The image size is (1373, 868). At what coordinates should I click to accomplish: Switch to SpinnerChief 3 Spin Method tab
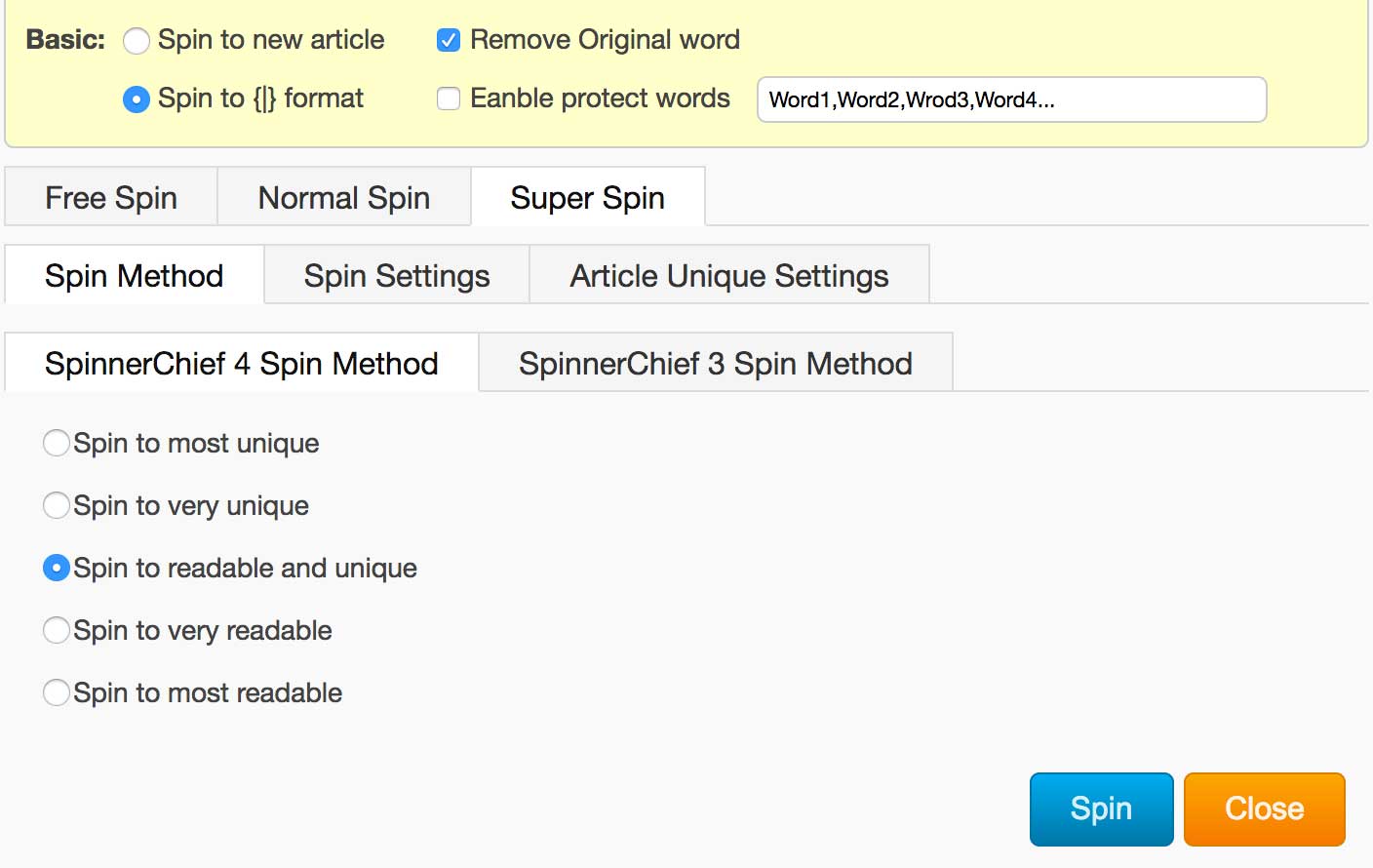[x=715, y=364]
